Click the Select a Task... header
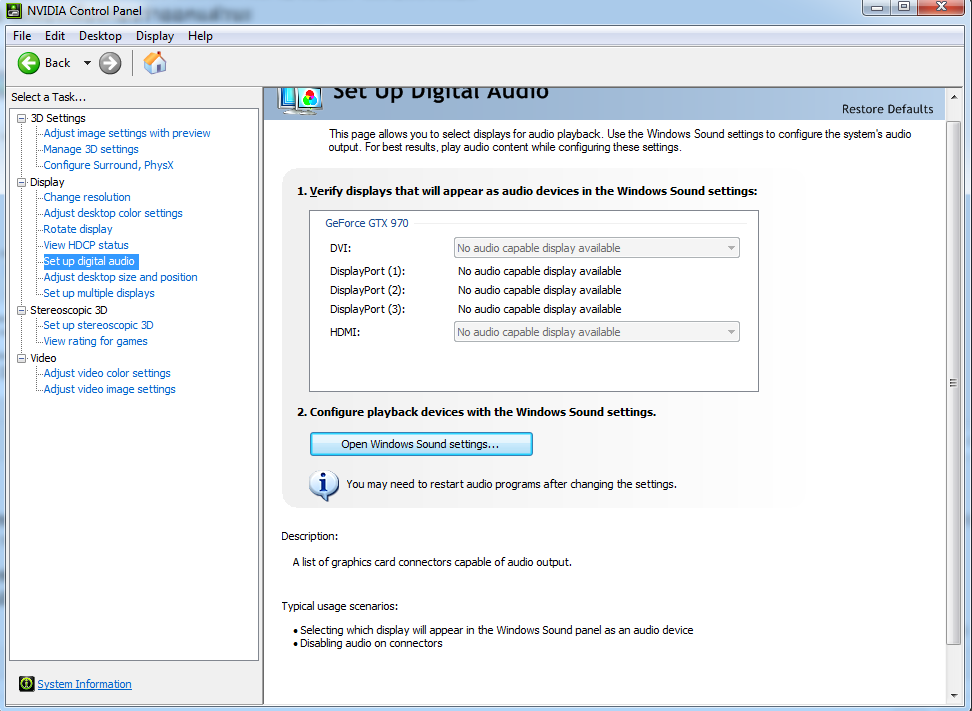The height and width of the screenshot is (711, 972). tap(48, 97)
